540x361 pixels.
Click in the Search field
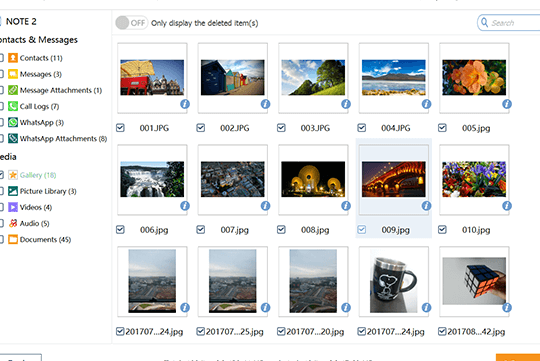(510, 23)
